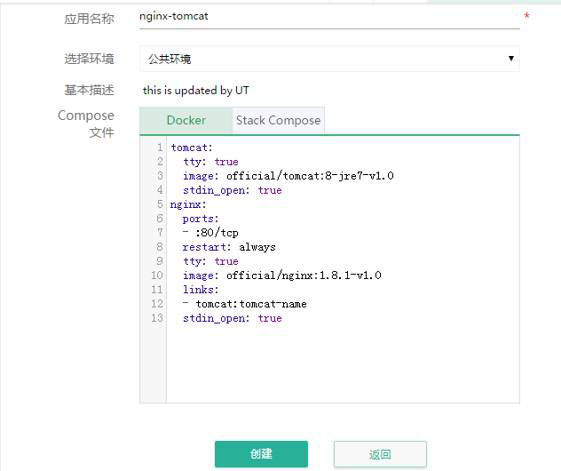The image size is (561, 471).
Task: Click the green 创建 button
Action: [x=261, y=454]
